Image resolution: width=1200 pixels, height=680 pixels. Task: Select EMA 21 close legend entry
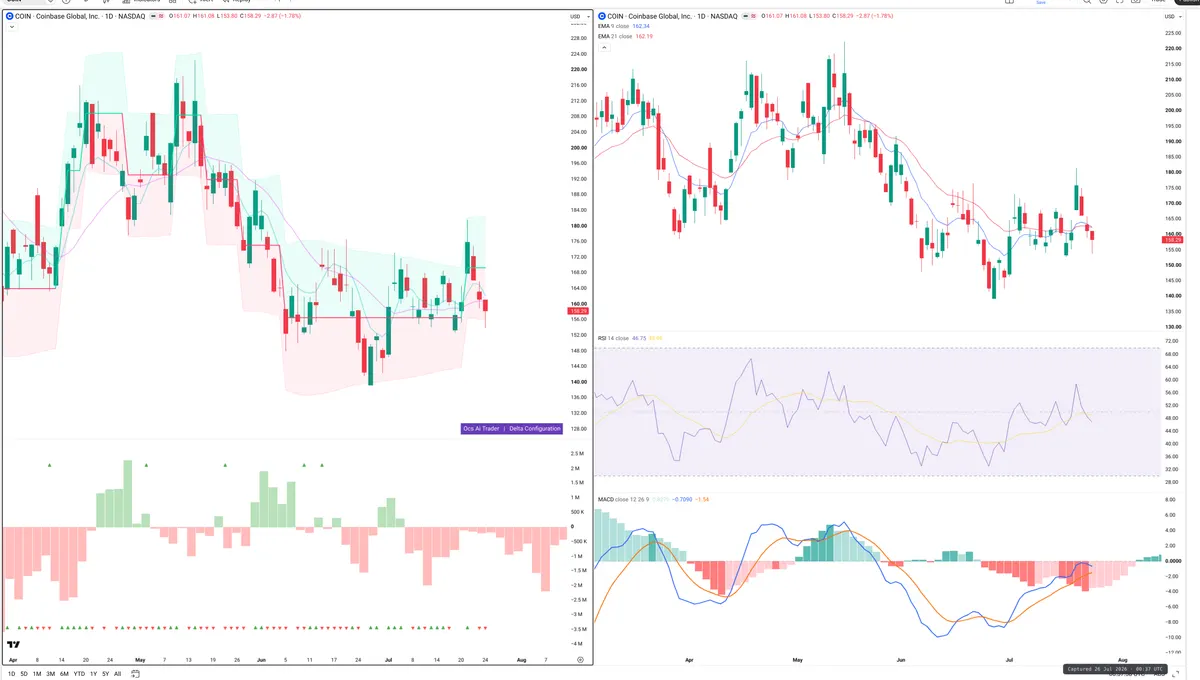tap(615, 36)
